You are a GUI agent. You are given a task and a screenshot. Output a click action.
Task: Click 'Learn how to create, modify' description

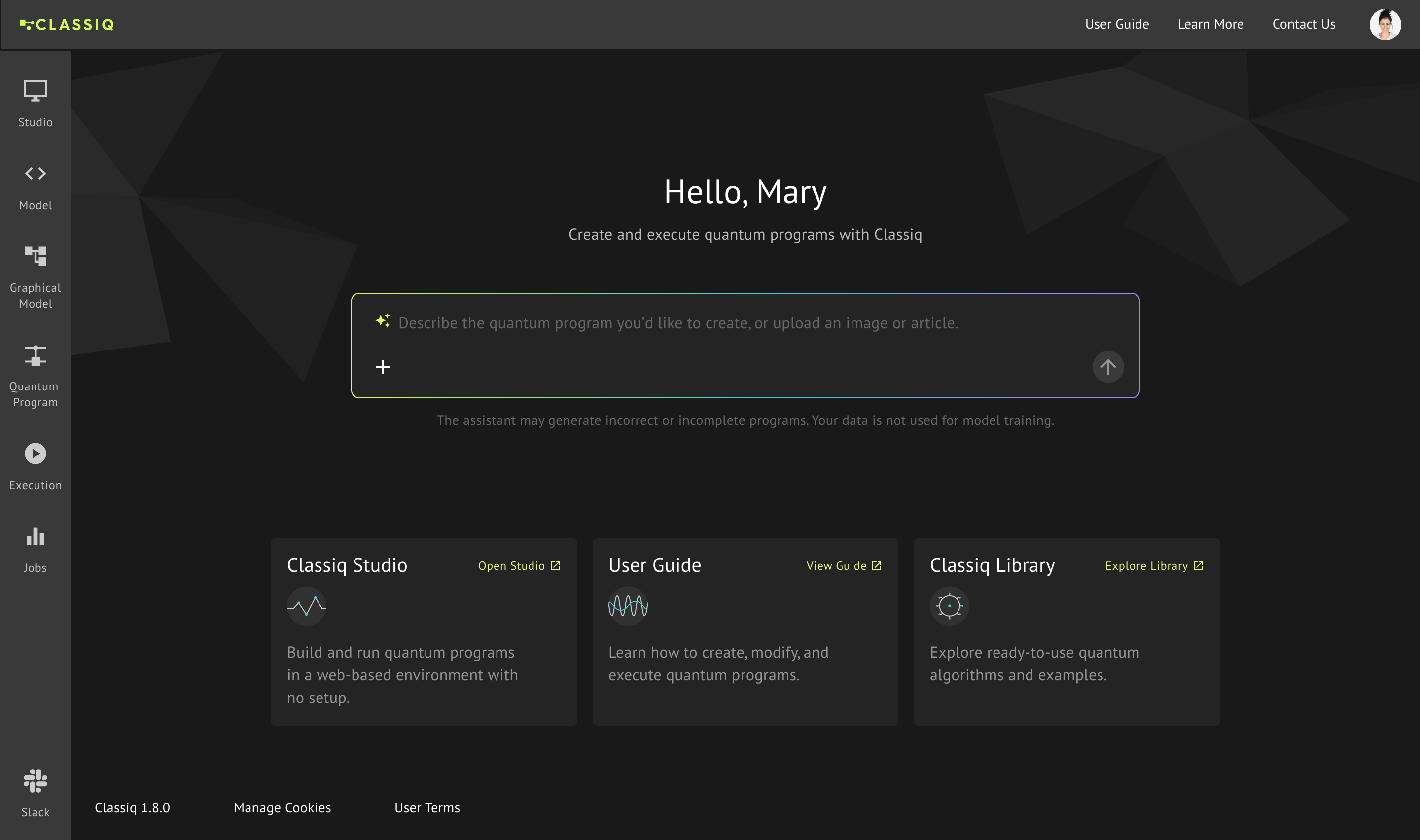point(718,664)
